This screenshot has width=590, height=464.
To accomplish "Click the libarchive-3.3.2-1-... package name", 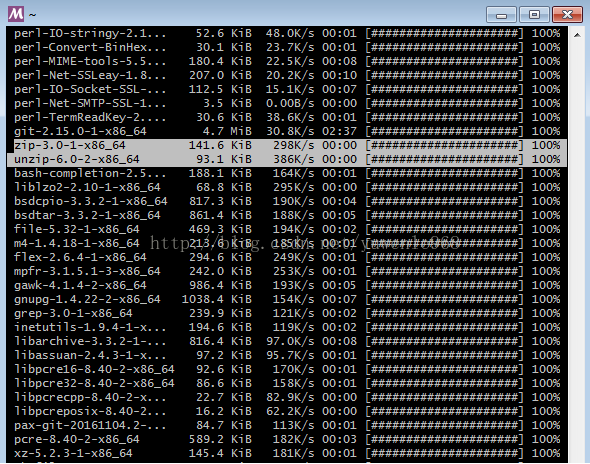I will [x=90, y=341].
